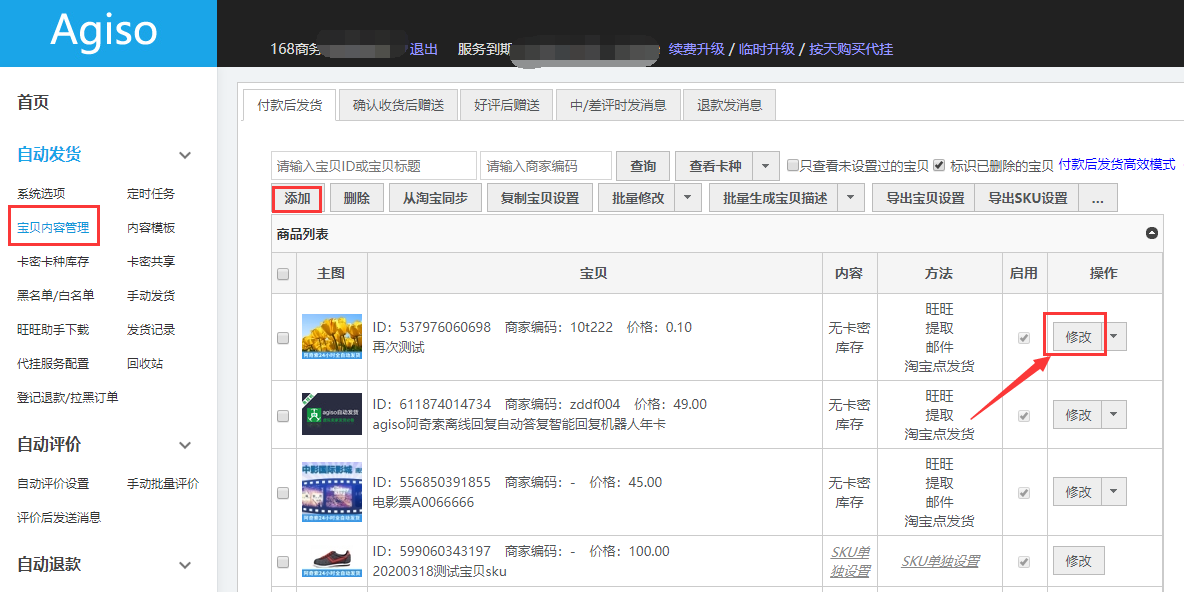
Task: Open 自动评价设置 in sidebar
Action: tap(54, 483)
